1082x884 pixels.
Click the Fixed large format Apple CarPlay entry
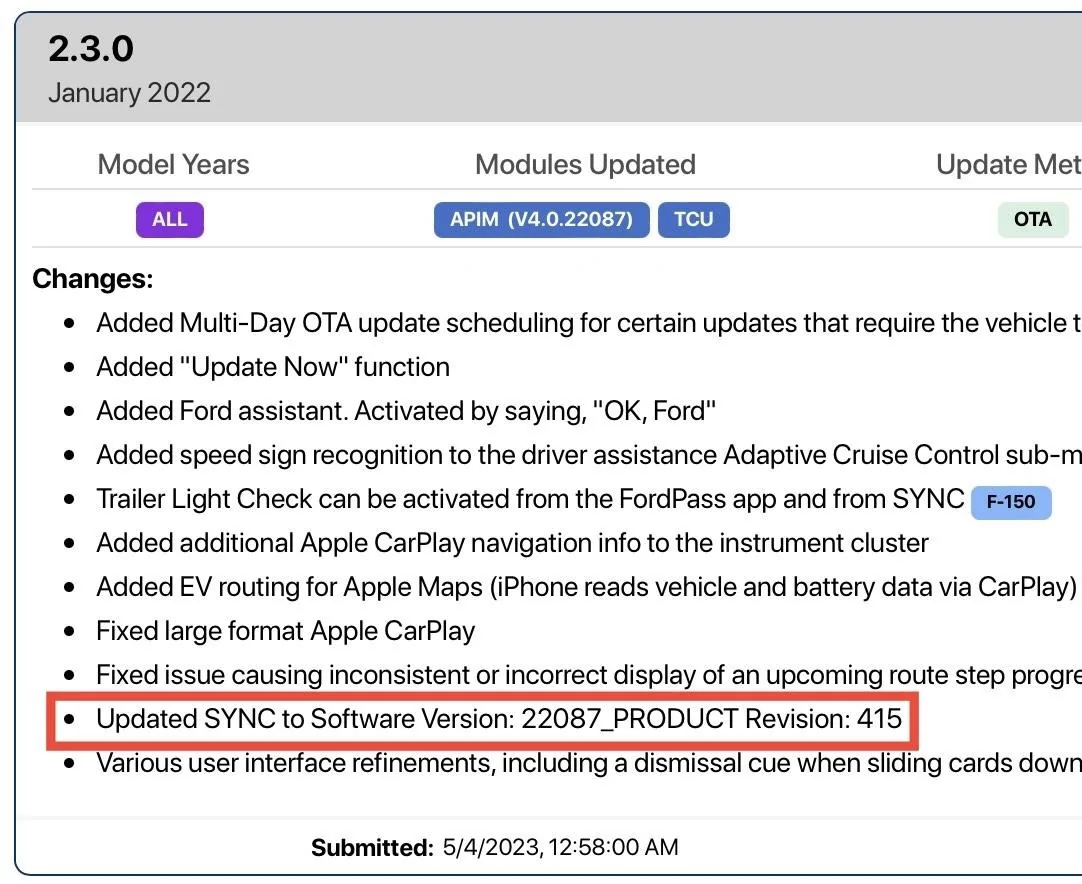[x=285, y=631]
